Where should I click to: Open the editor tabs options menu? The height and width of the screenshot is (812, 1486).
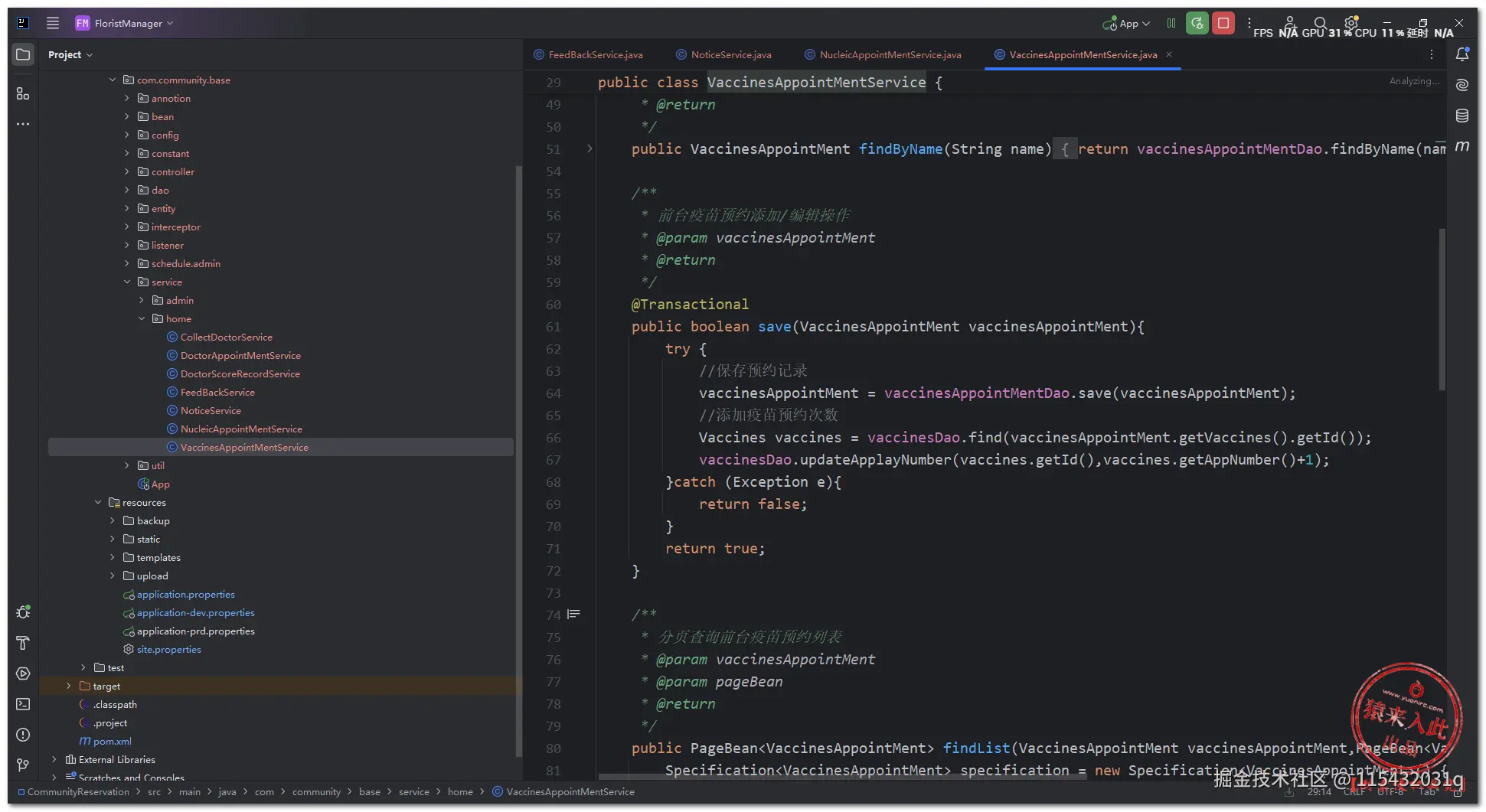(1431, 54)
